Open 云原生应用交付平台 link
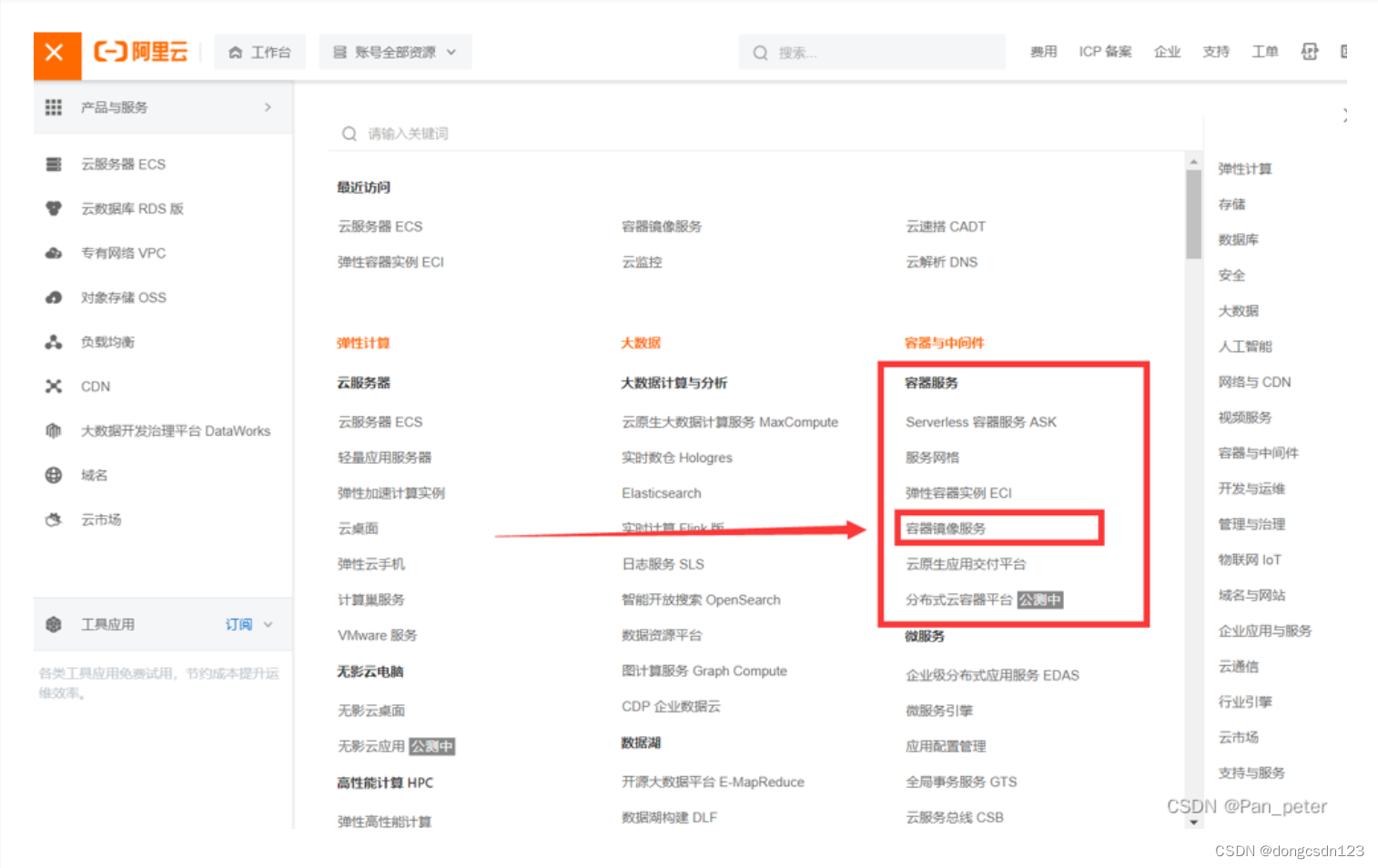1378x868 pixels. (x=966, y=564)
